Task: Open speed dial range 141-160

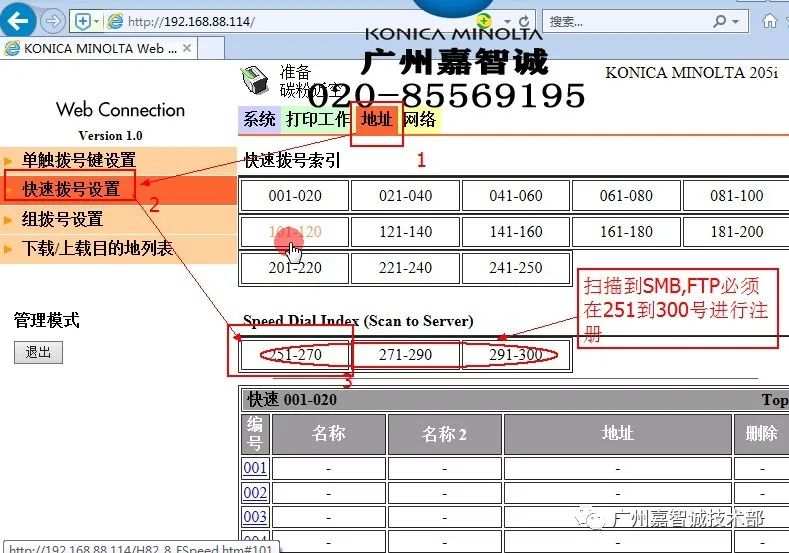Action: 516,231
